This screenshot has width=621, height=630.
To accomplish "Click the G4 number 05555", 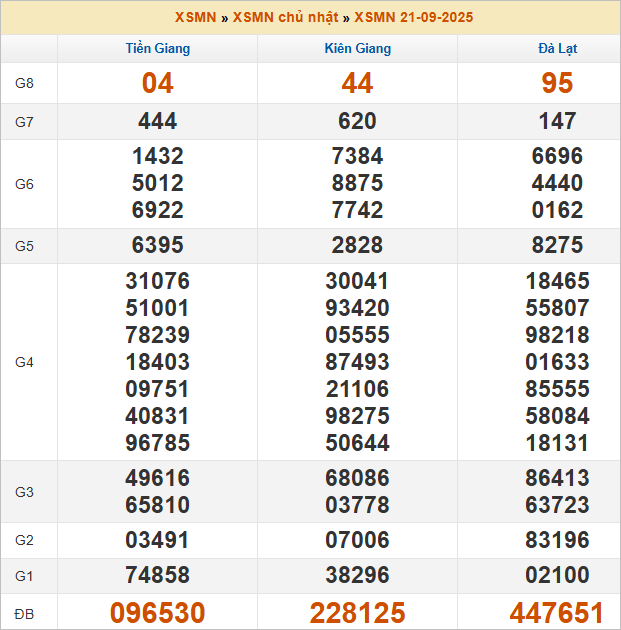I will 357,335.
